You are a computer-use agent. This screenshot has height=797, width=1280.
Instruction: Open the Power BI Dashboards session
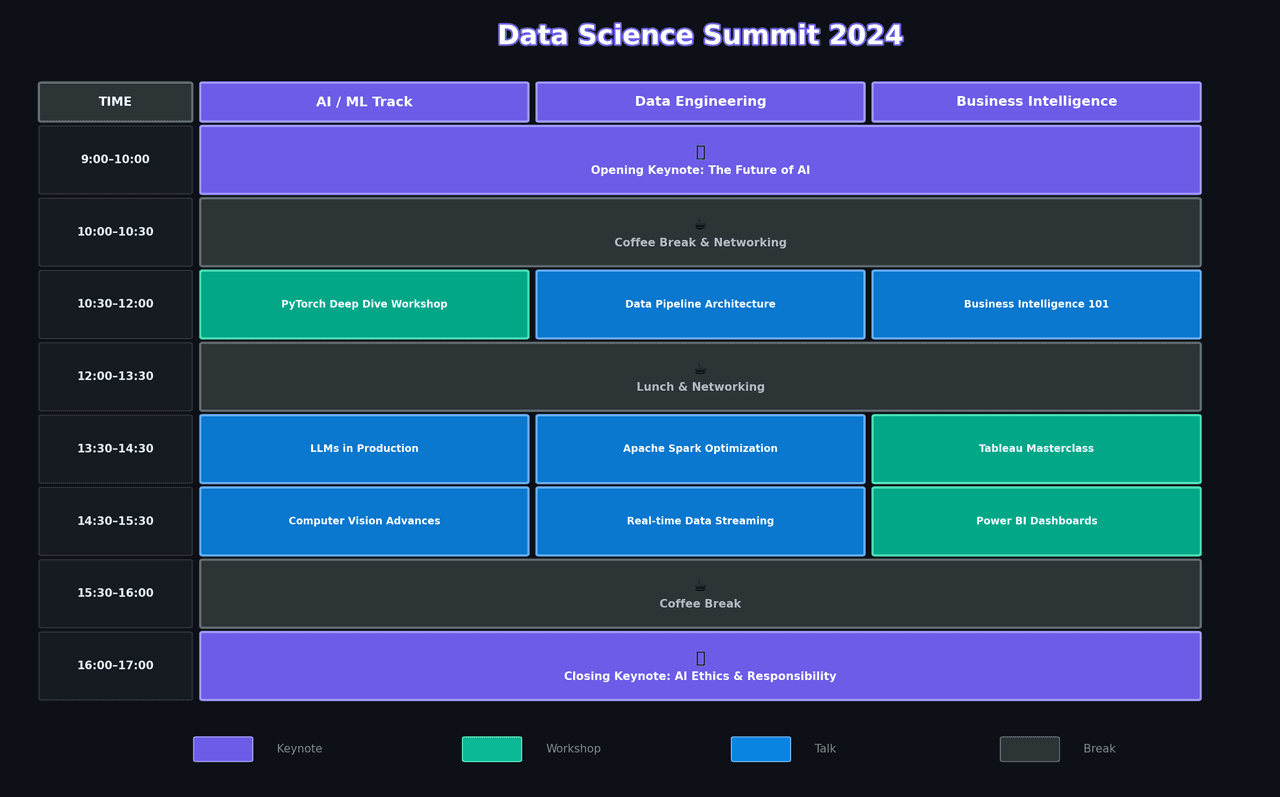(1036, 520)
